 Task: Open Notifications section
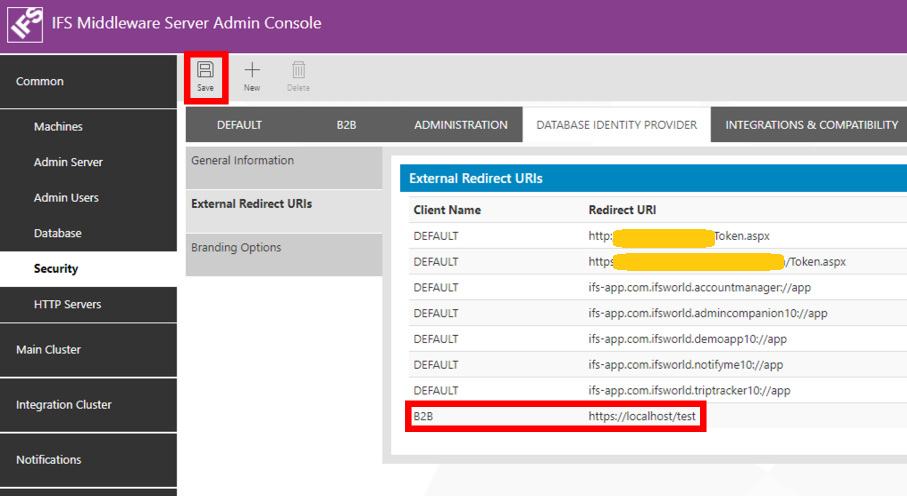tap(89, 460)
